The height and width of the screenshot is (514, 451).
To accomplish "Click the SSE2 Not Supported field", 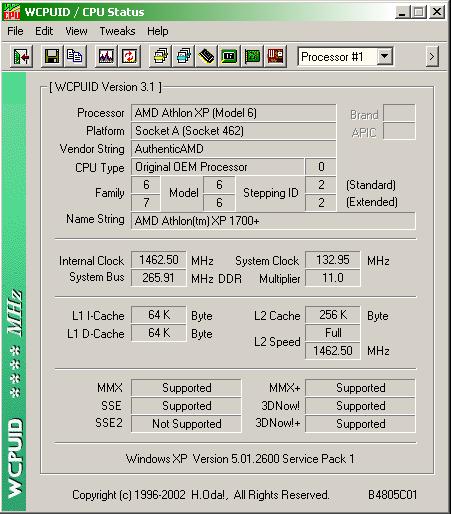I will 186,424.
